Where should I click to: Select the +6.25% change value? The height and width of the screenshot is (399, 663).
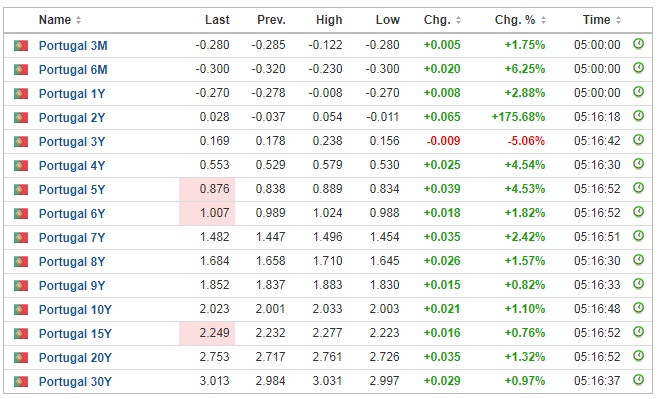[525, 68]
